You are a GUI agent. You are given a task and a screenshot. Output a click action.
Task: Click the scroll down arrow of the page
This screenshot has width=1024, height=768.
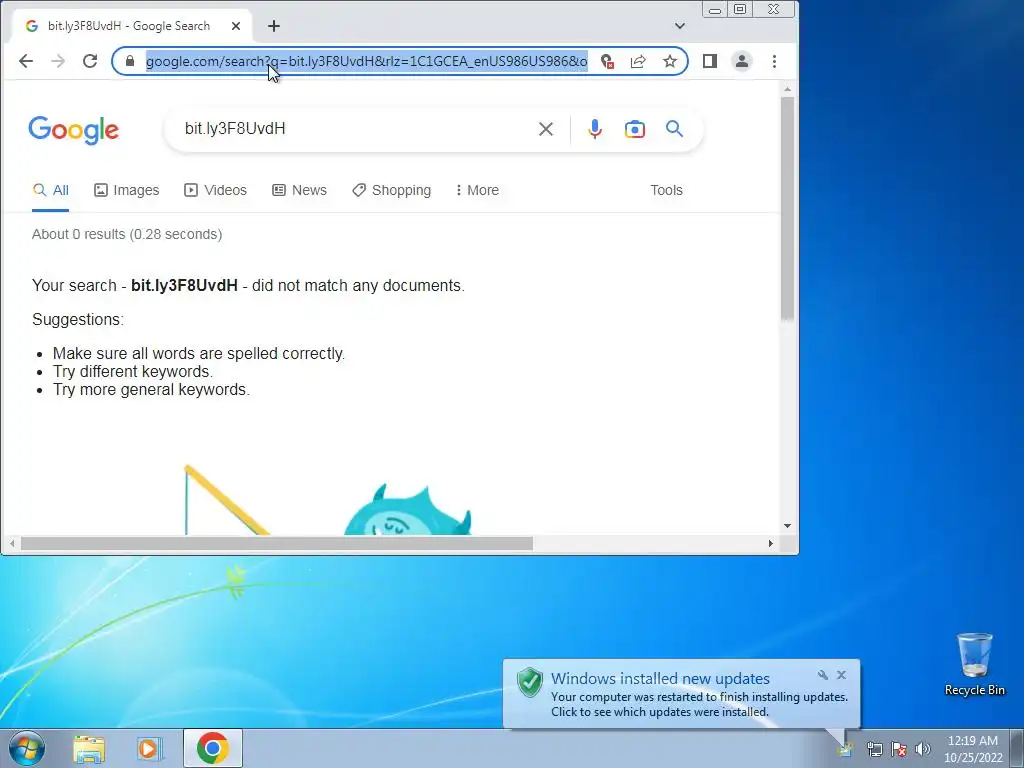788,526
